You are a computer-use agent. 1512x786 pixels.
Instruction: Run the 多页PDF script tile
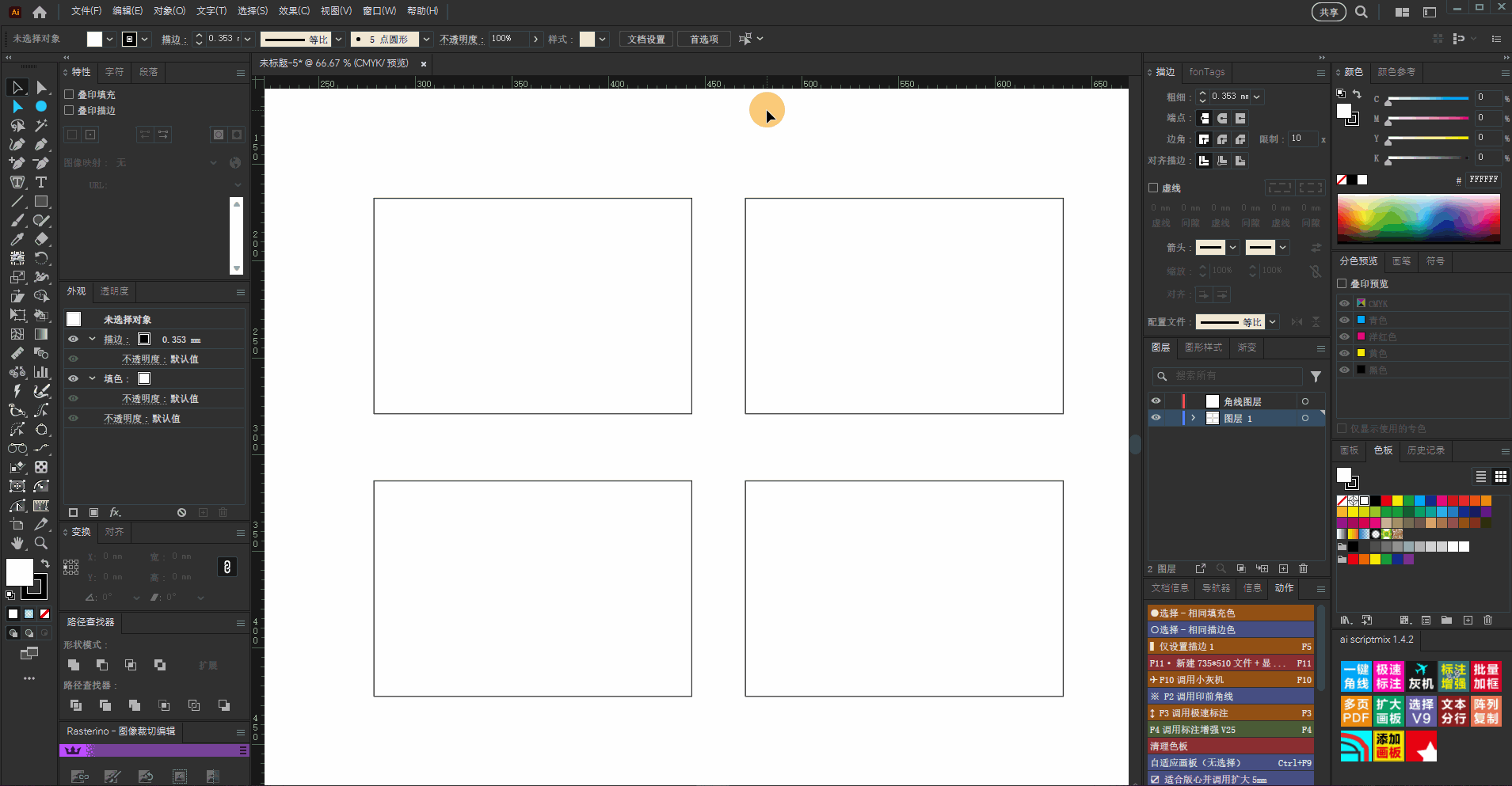pos(1356,711)
